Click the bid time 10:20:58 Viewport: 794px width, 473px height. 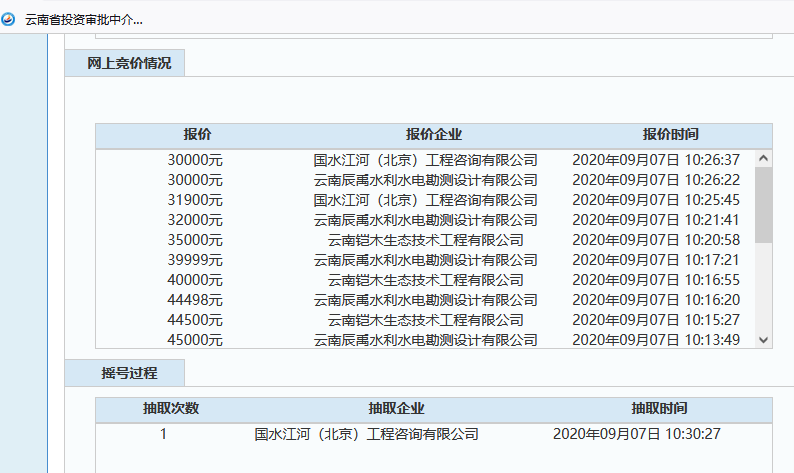pos(656,240)
